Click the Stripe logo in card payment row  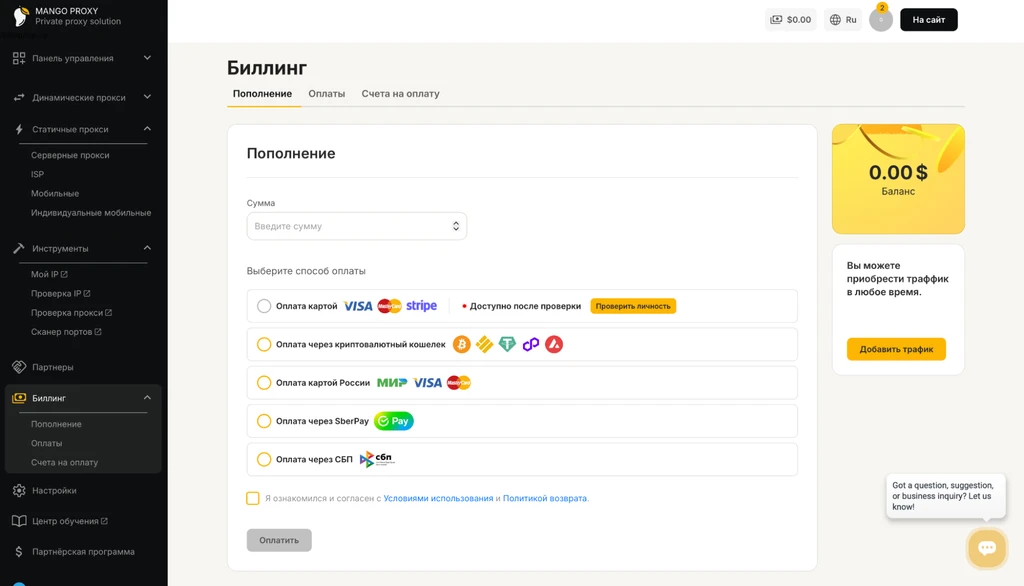421,306
